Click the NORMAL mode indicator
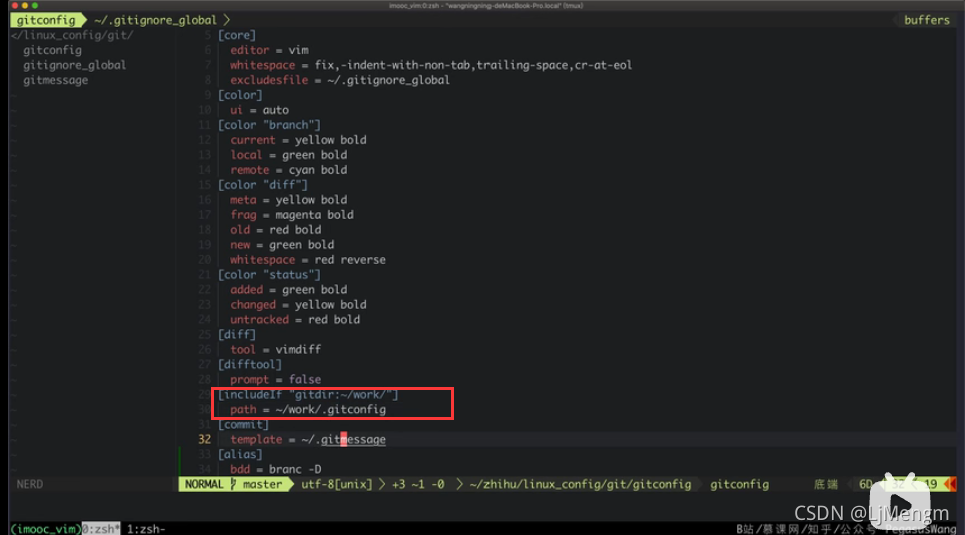 pyautogui.click(x=204, y=485)
